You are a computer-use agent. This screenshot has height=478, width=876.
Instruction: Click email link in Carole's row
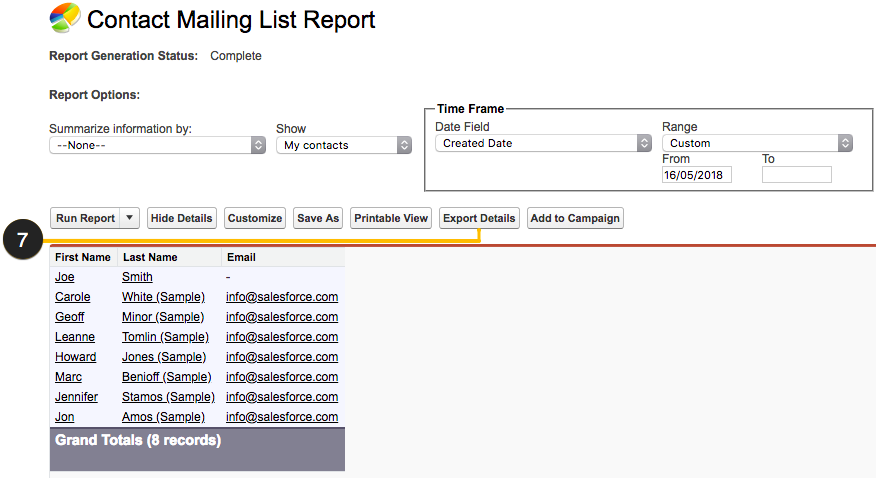tap(282, 297)
